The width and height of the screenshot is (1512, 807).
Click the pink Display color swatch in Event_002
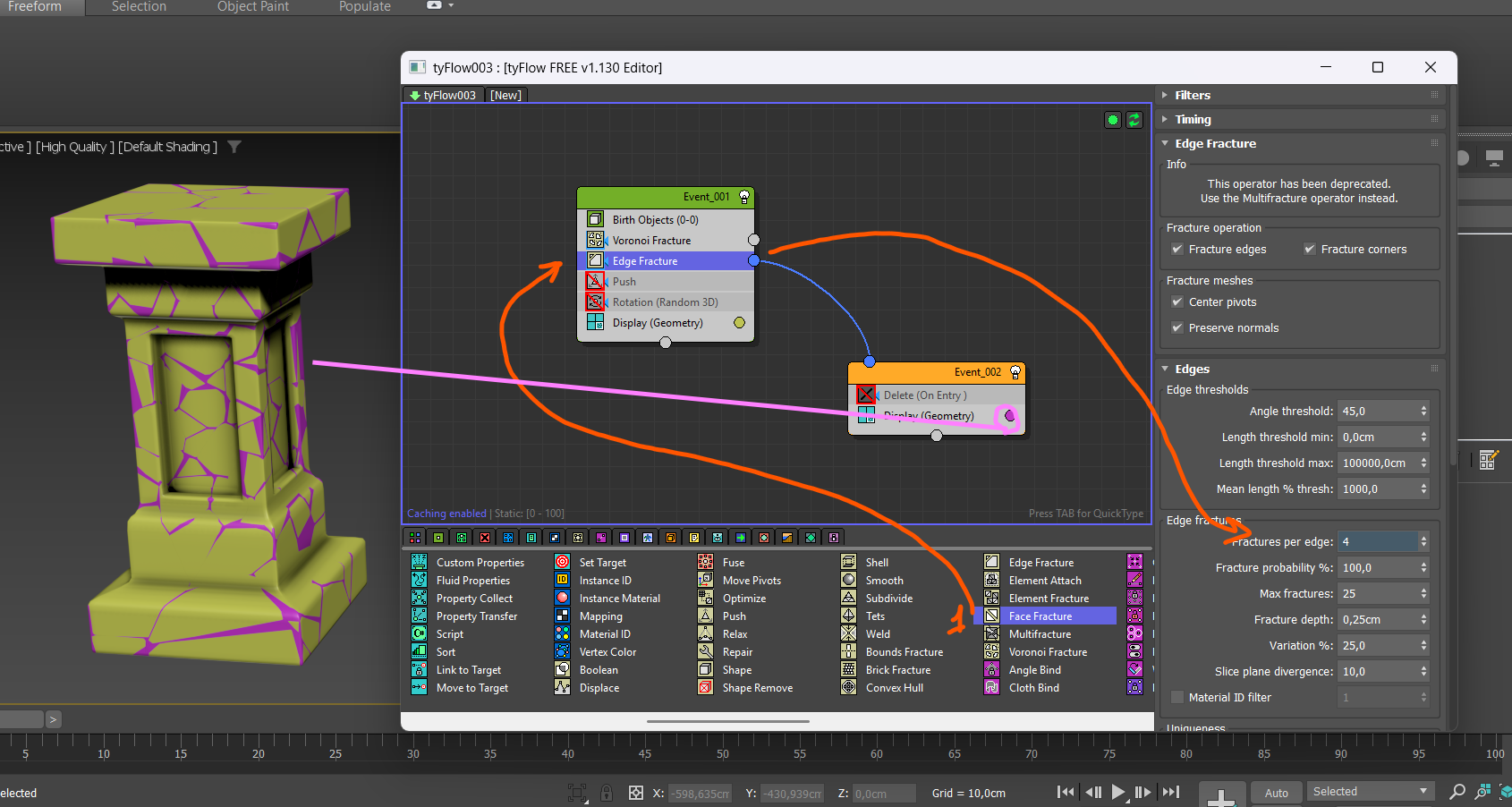tap(1009, 416)
